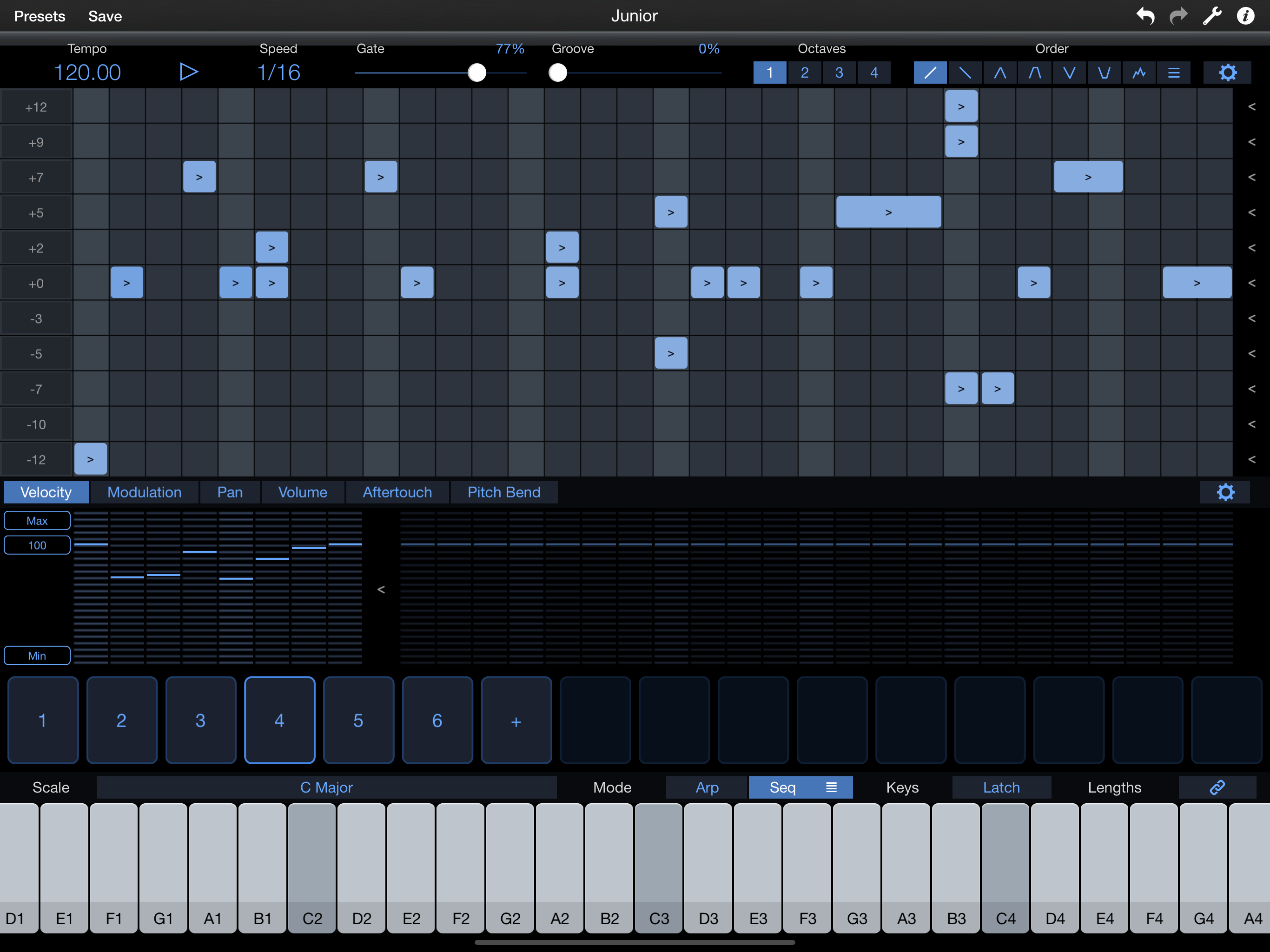1270x952 pixels.
Task: Click the Gate slider handle
Action: [476, 73]
